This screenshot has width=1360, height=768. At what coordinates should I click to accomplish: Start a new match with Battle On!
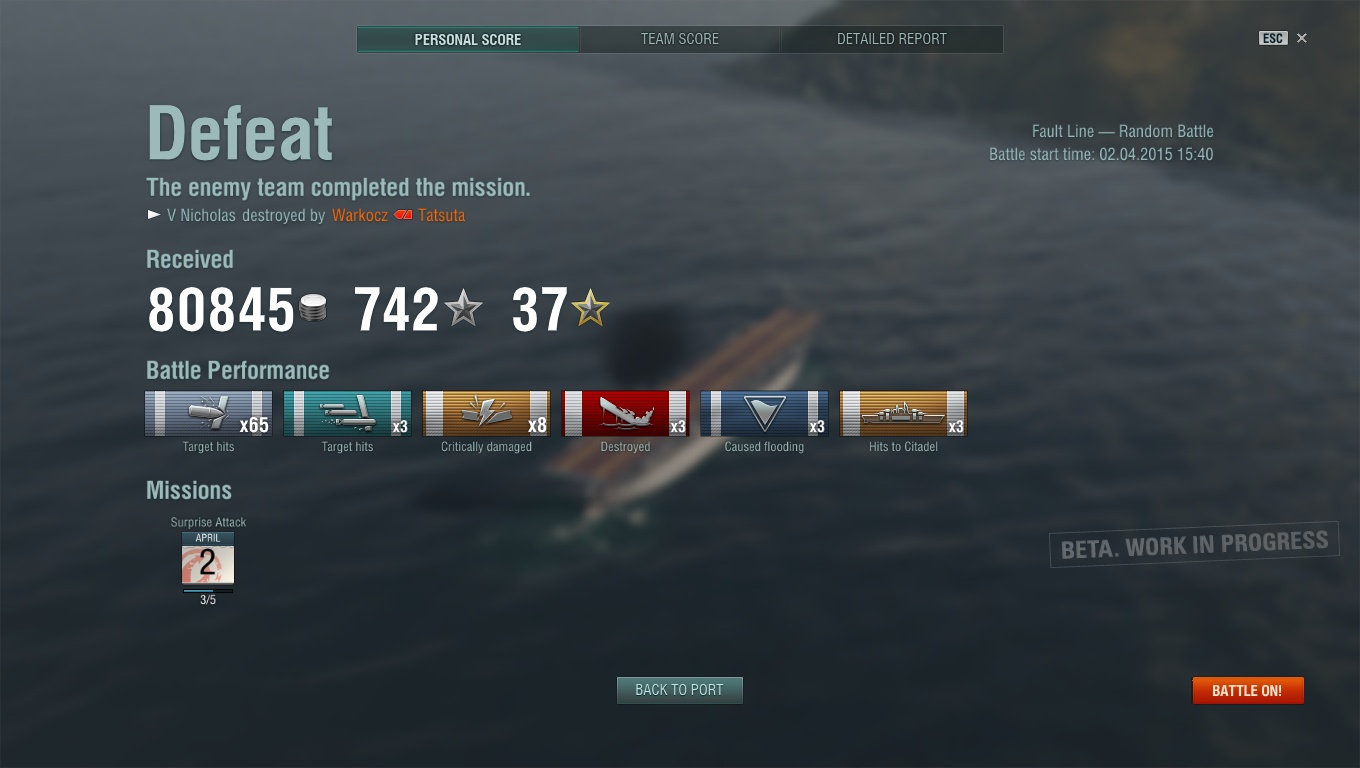click(x=1247, y=690)
